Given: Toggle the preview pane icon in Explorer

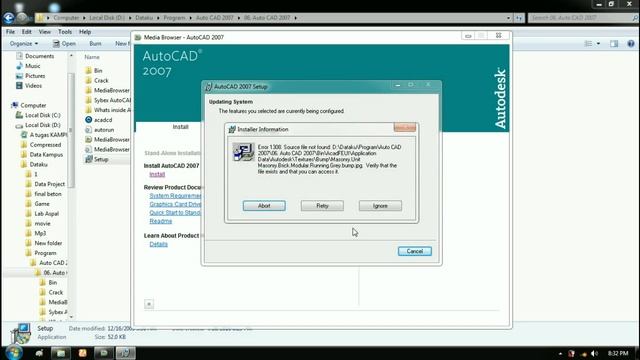Looking at the screenshot, I should coord(614,44).
